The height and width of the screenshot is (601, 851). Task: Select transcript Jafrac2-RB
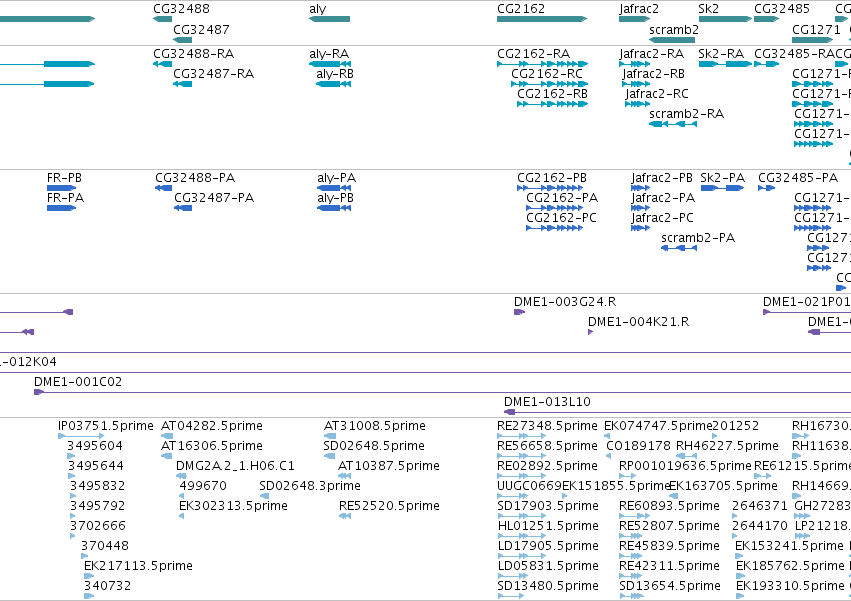coord(653,74)
